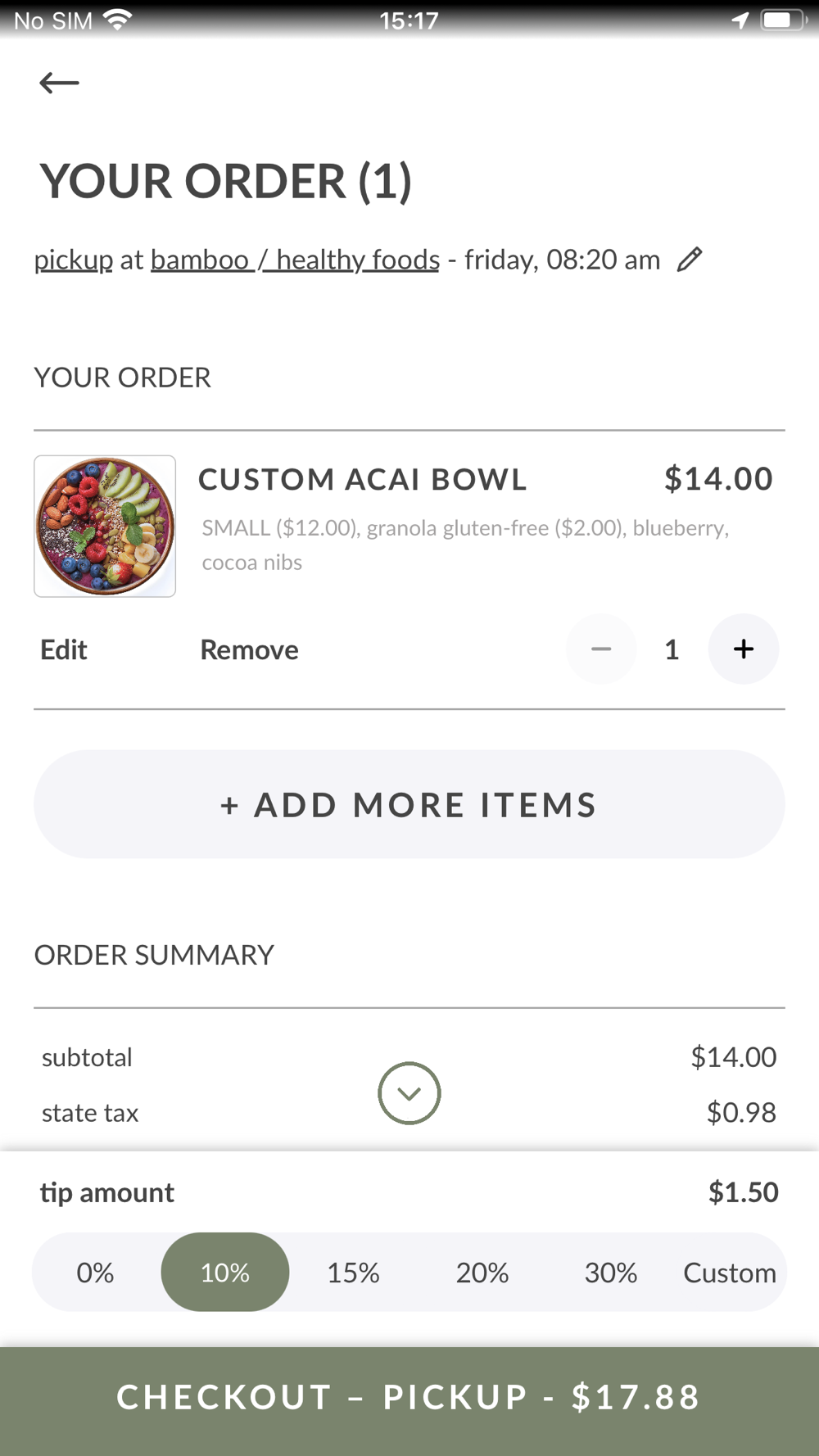
Task: Choose the 15% tip option
Action: tap(353, 1273)
